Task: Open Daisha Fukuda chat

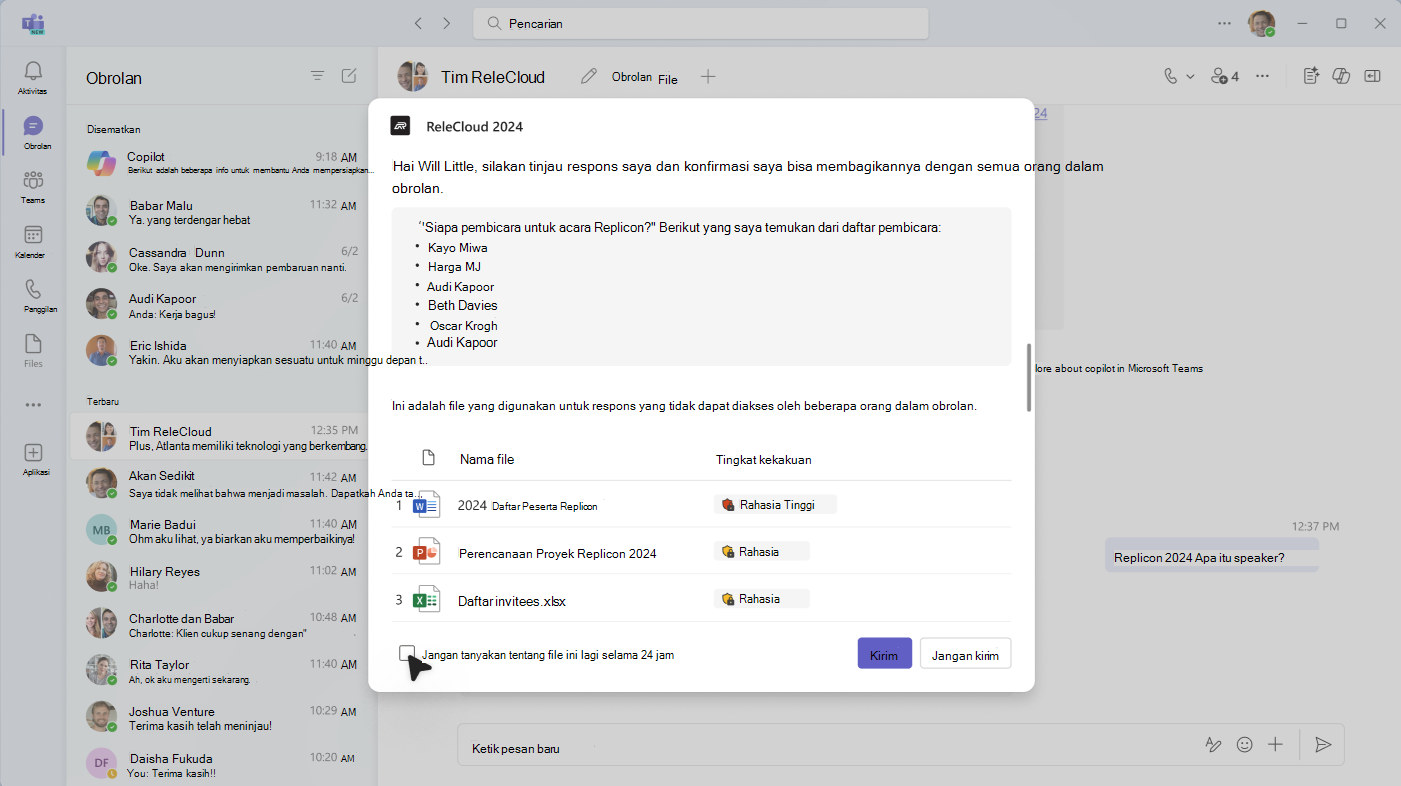Action: (x=221, y=765)
